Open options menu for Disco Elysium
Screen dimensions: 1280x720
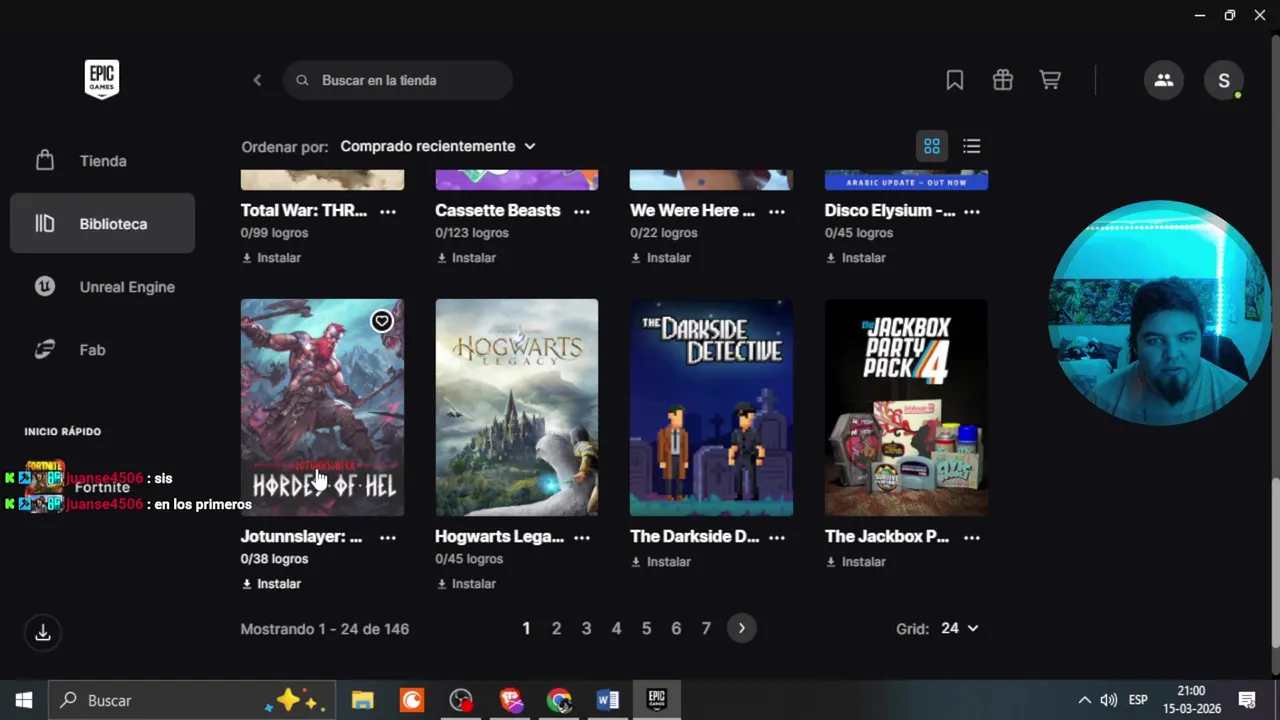[972, 211]
